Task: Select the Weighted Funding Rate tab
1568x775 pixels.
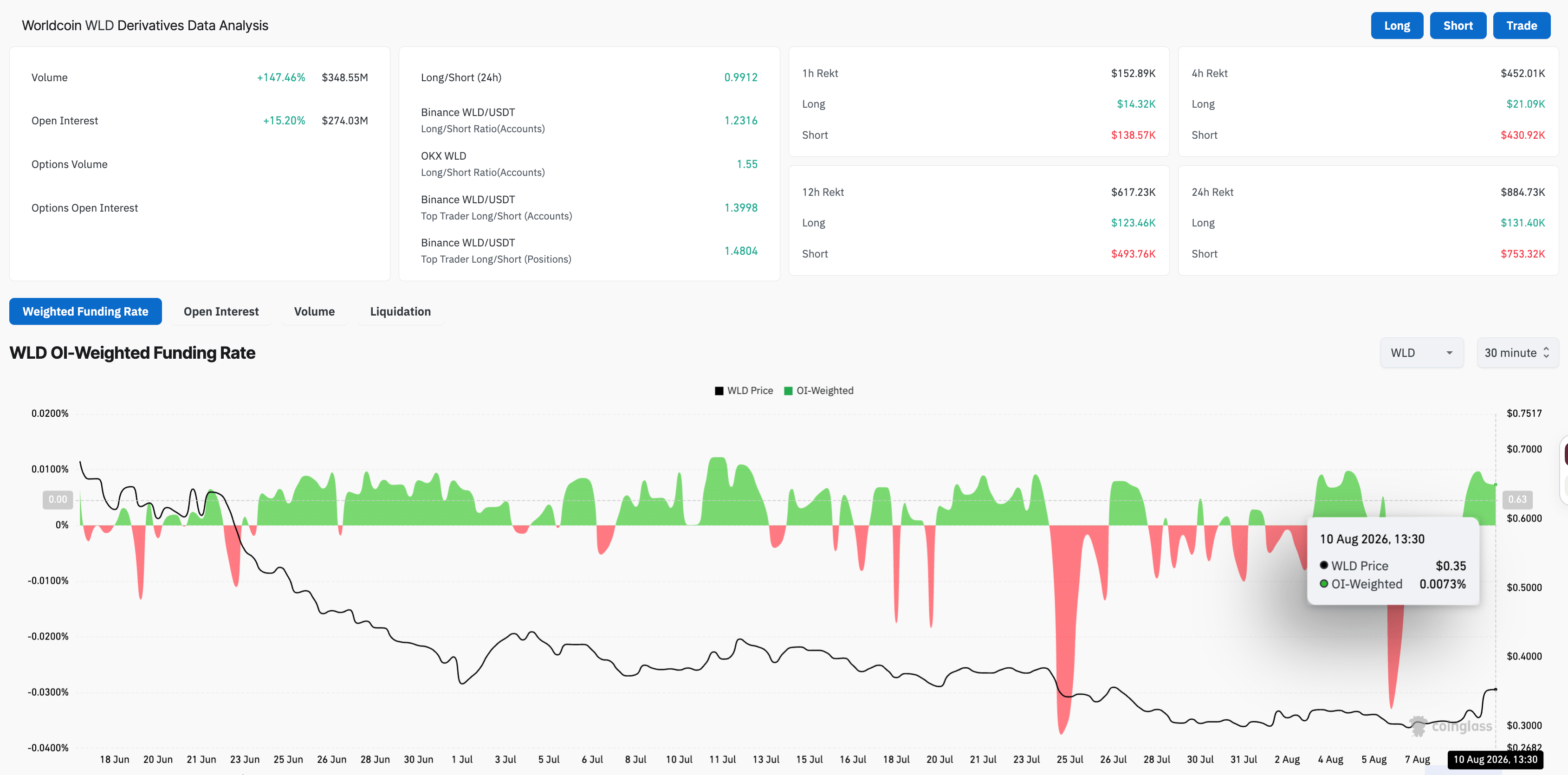Action: (x=85, y=311)
